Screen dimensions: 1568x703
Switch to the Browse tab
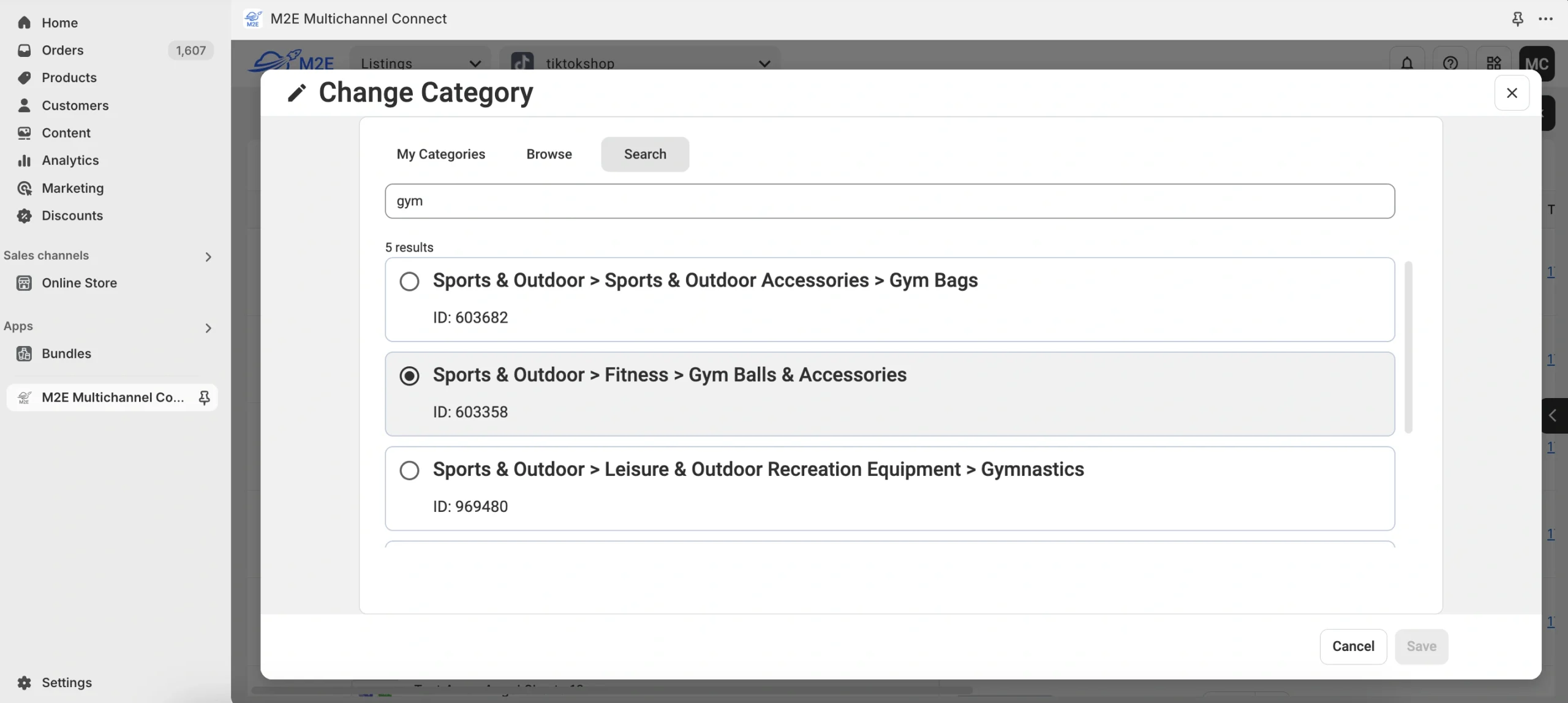coord(549,154)
